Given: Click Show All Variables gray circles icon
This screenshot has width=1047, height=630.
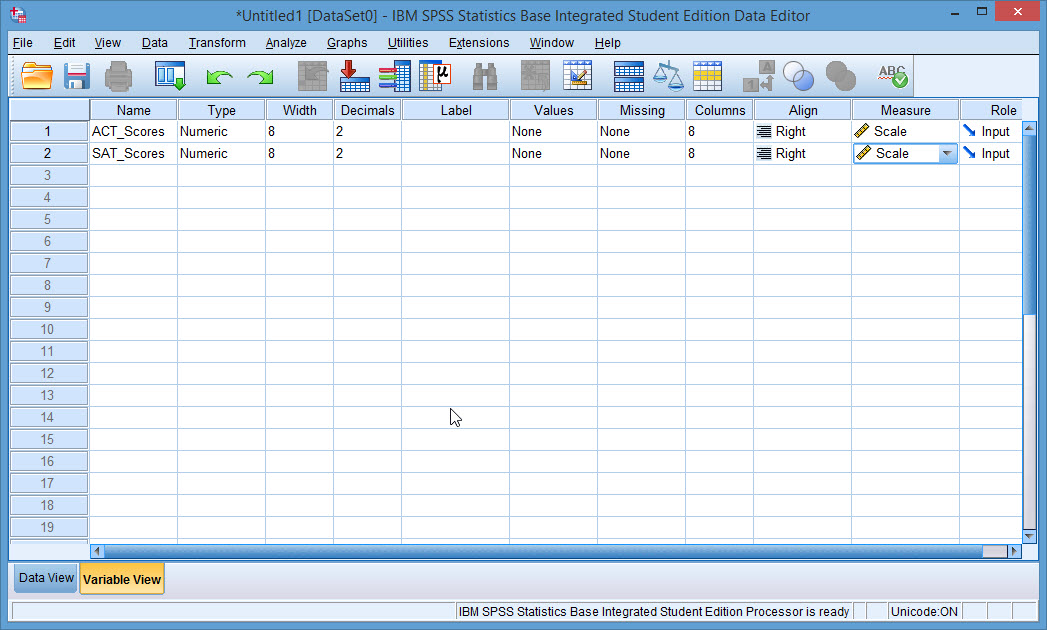Looking at the screenshot, I should [841, 76].
